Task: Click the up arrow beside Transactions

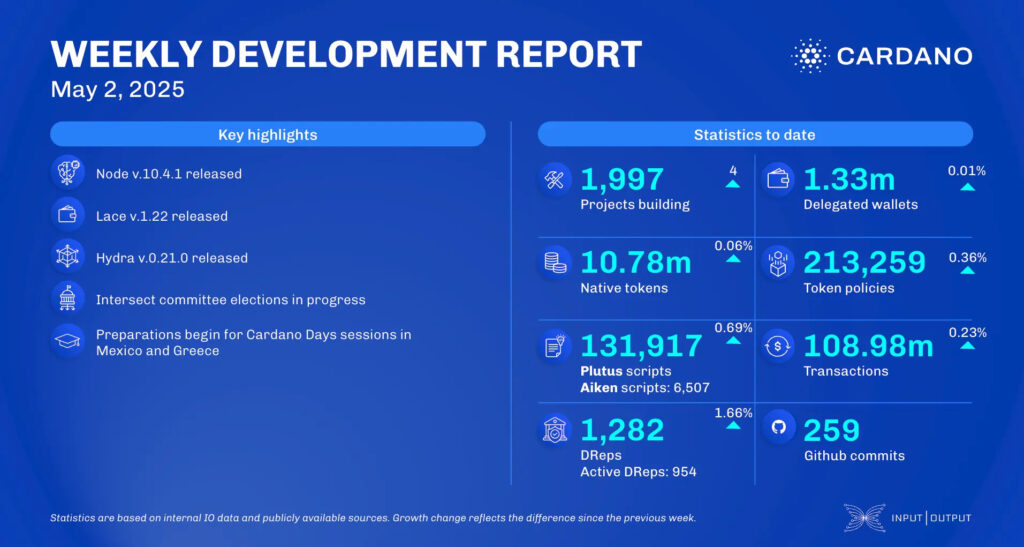Action: (x=967, y=345)
